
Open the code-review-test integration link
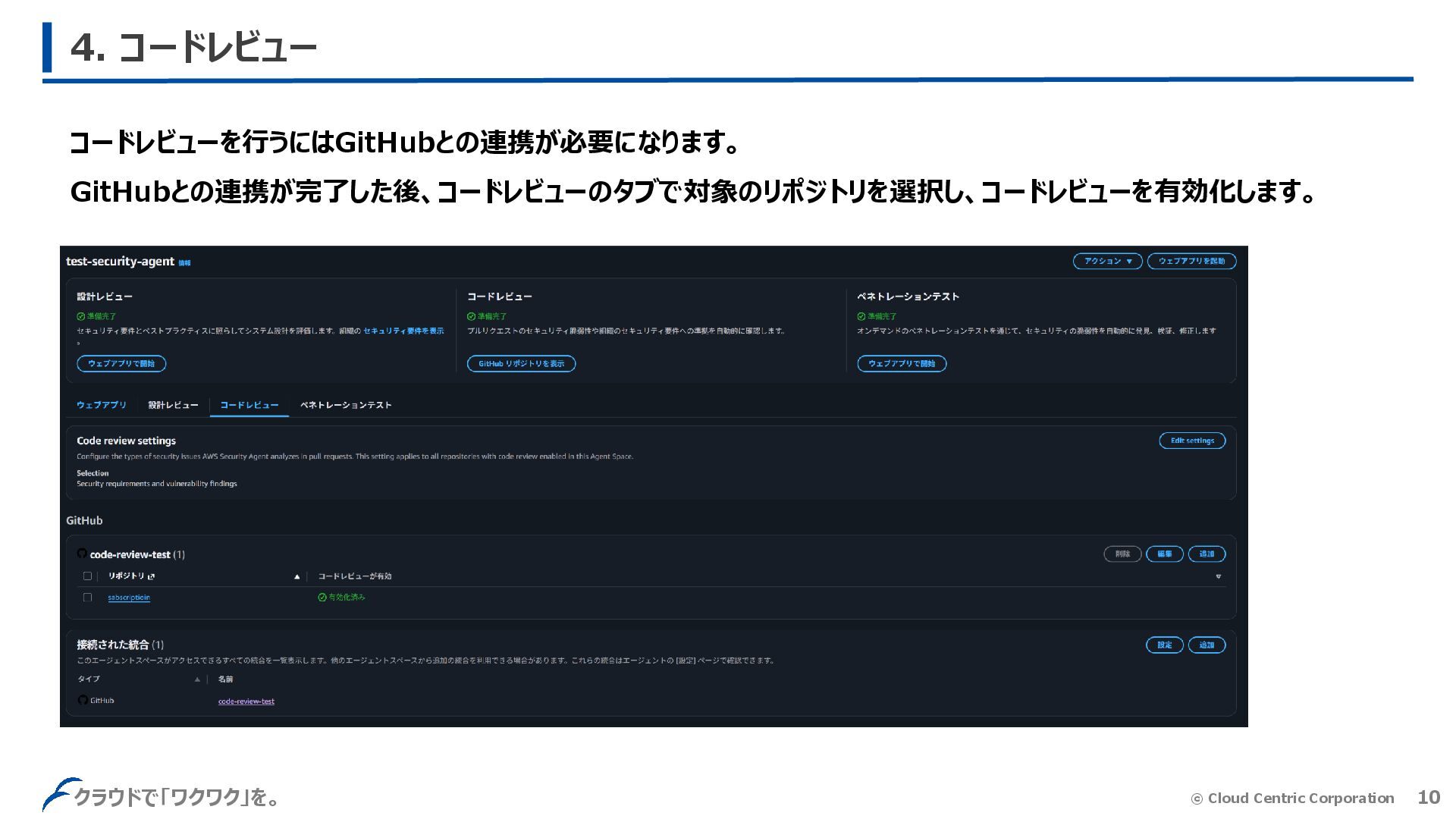tap(246, 701)
